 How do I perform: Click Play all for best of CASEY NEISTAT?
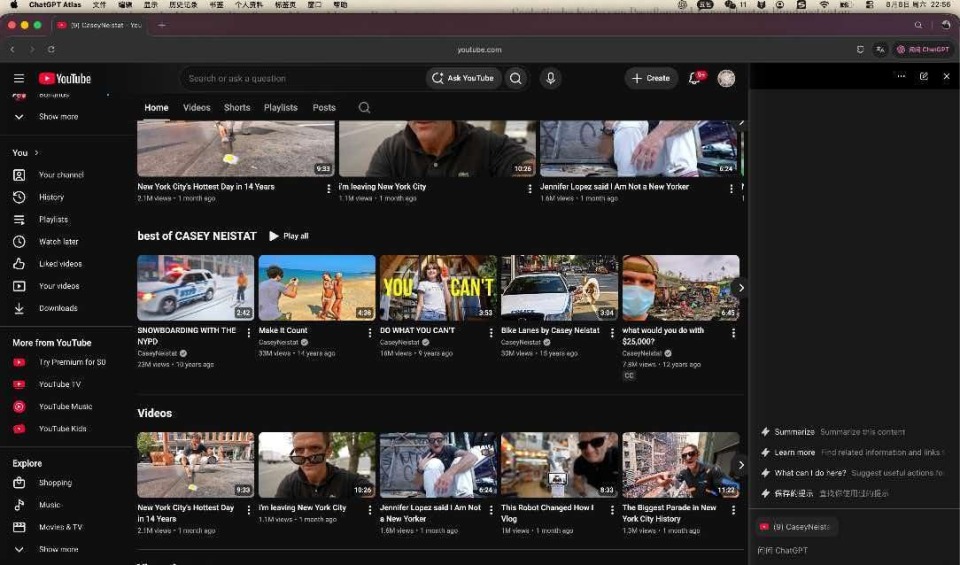pos(289,236)
